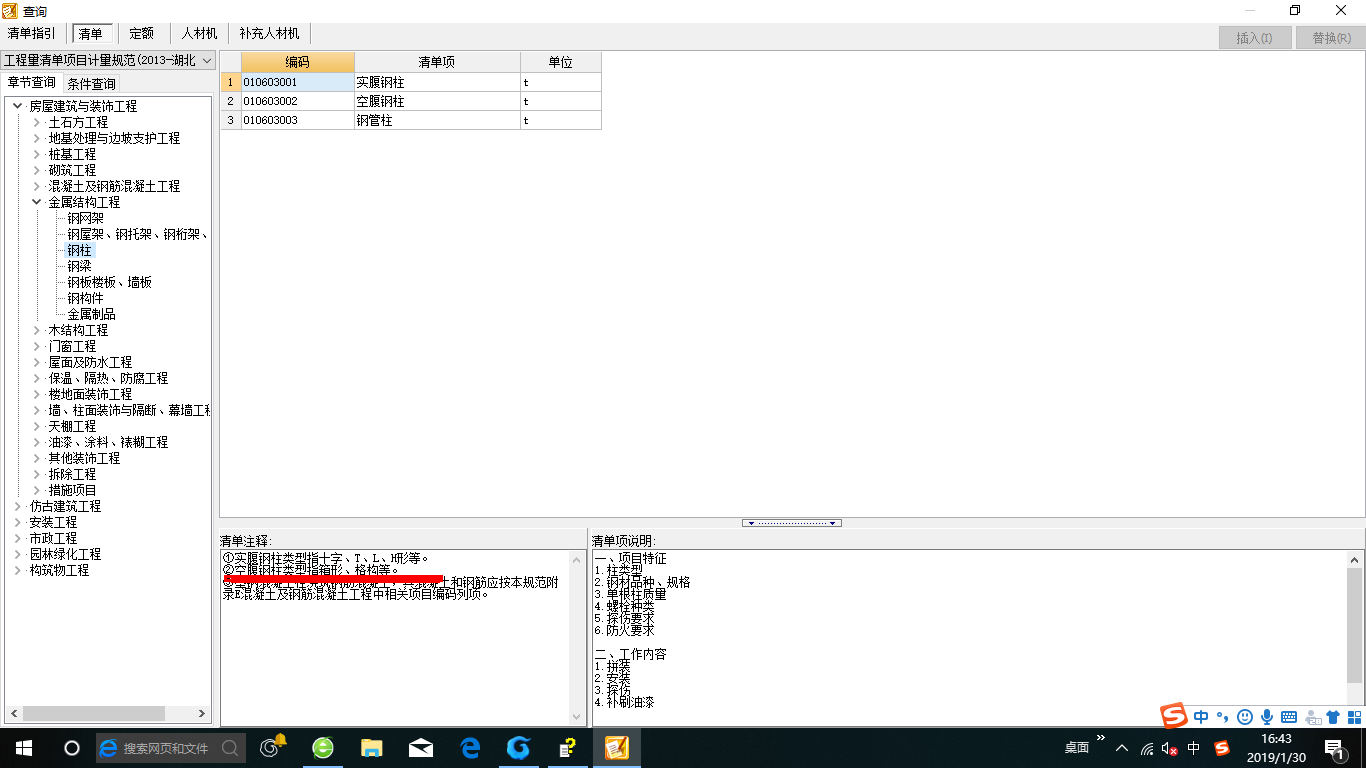Screen dimensions: 1366x768
Task: Open the Sogou toolbox grid icon
Action: click(x=1355, y=717)
